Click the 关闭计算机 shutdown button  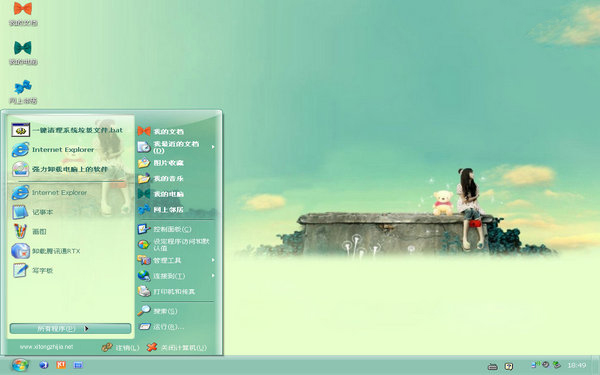pyautogui.click(x=177, y=347)
